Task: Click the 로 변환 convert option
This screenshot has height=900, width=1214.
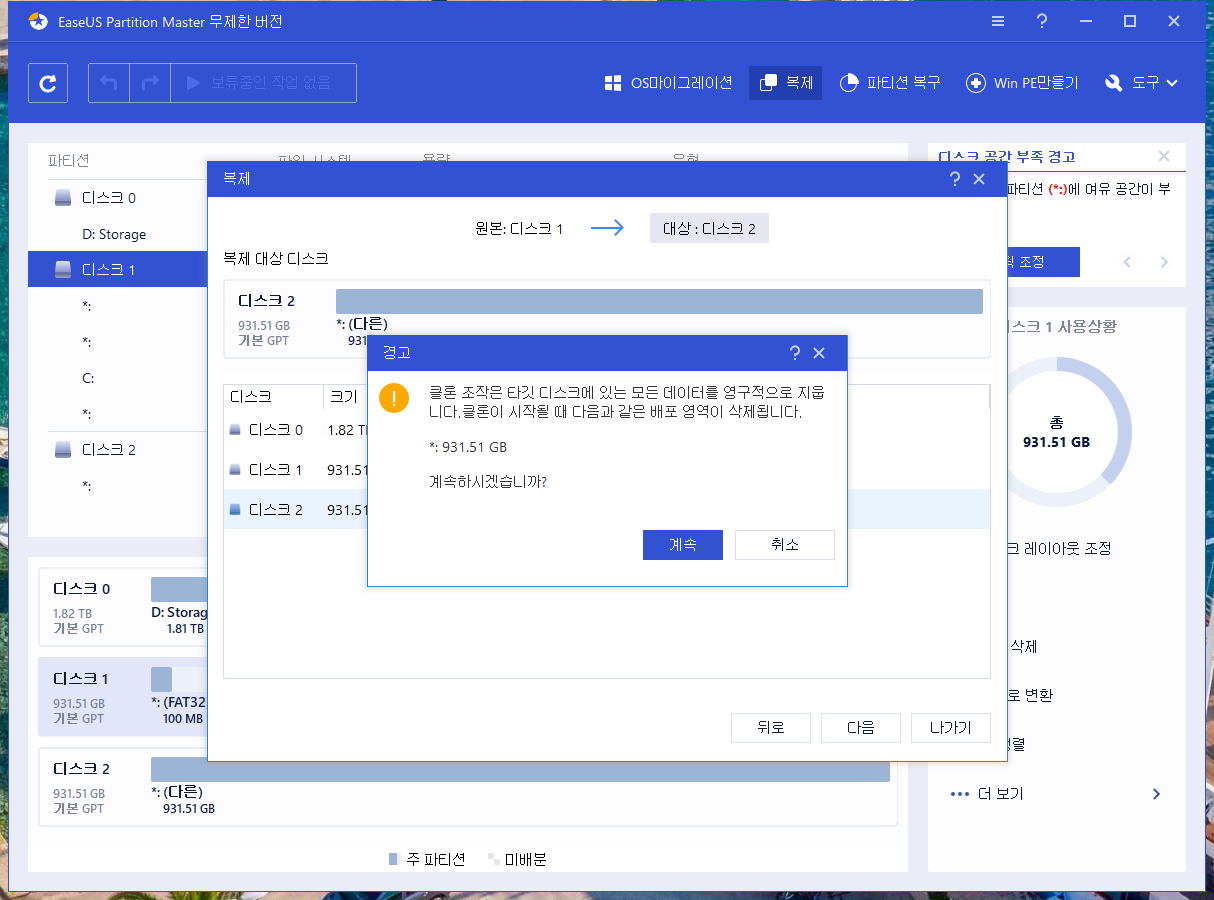Action: 1031,696
